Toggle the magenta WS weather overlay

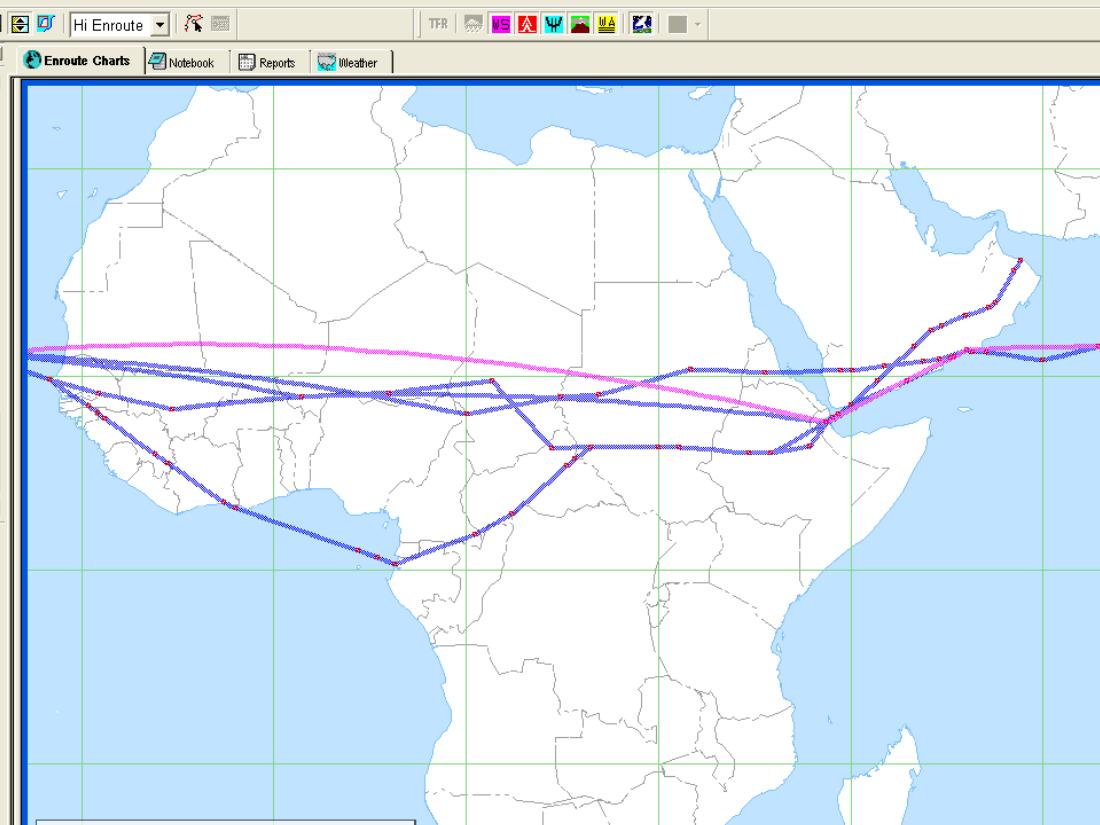pyautogui.click(x=500, y=25)
